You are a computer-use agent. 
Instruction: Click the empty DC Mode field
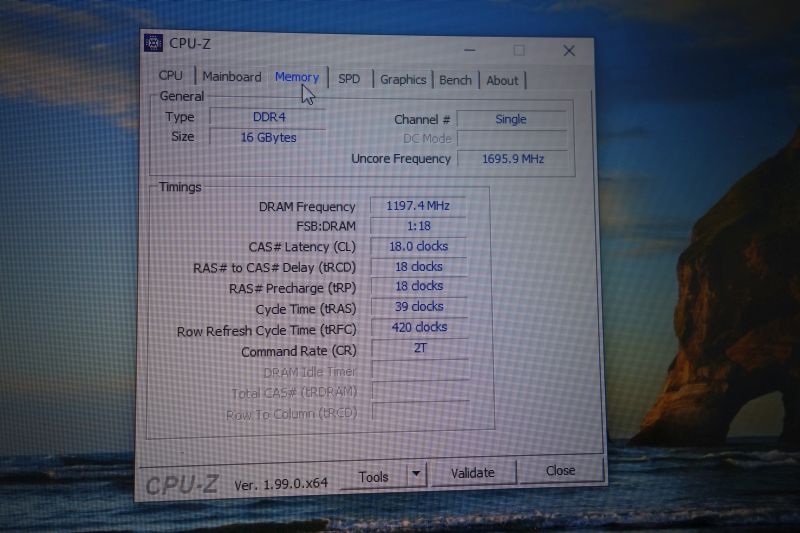[x=512, y=139]
